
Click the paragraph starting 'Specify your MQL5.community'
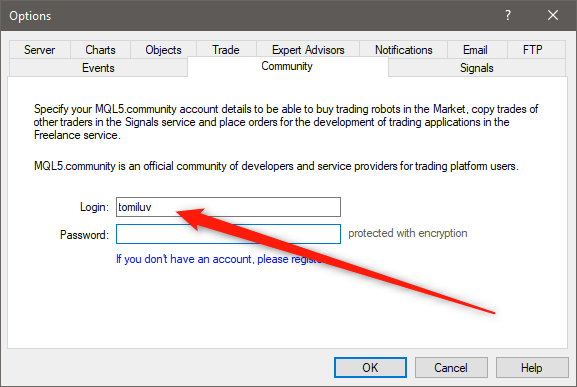[x=286, y=122]
